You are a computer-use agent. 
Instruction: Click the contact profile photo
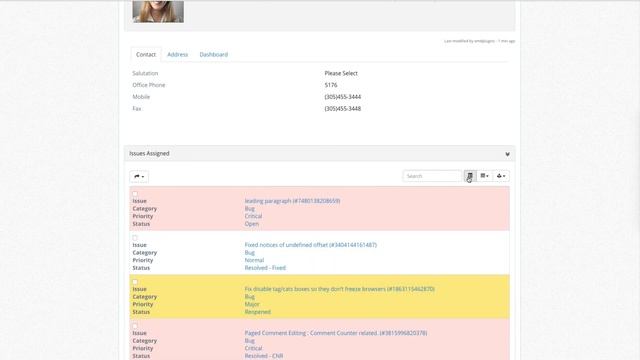pos(158,11)
